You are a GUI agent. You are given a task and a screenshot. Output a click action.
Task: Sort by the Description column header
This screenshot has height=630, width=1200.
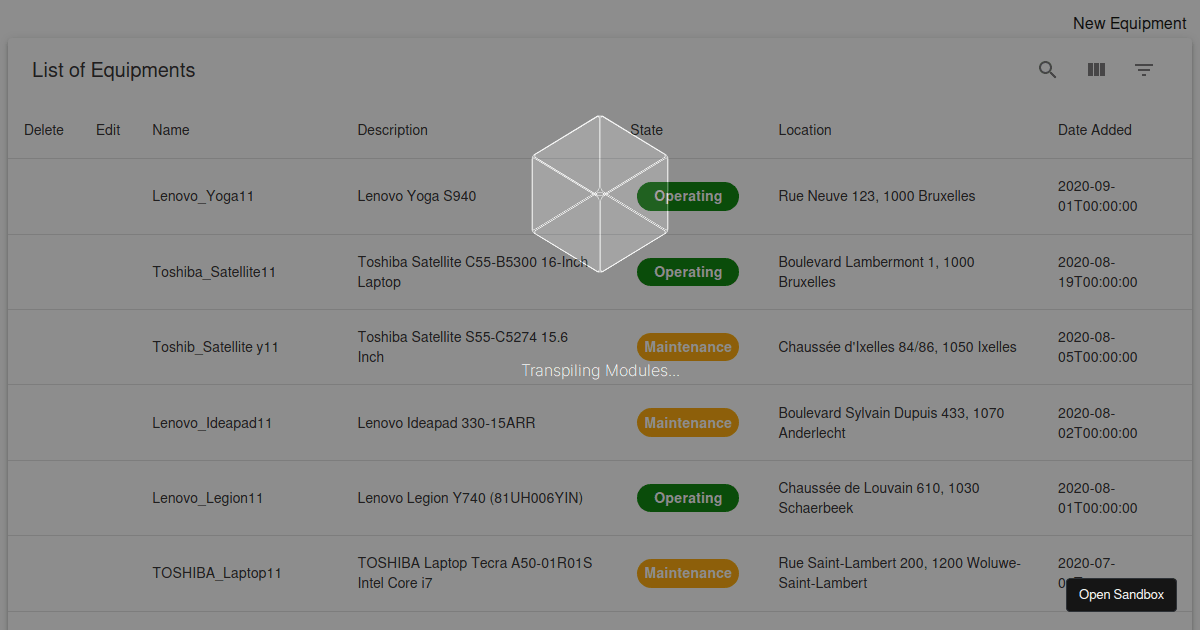[x=392, y=130]
